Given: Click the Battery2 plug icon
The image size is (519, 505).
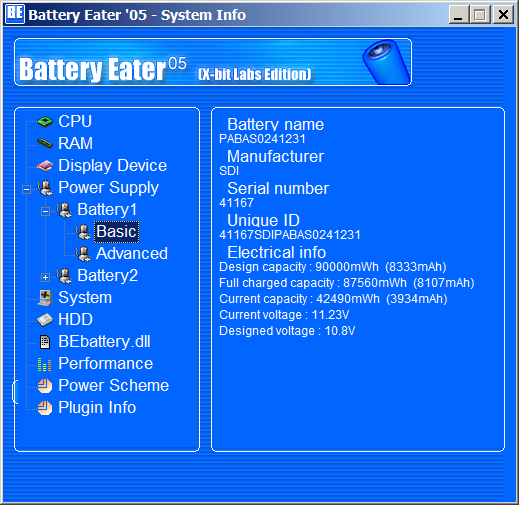Looking at the screenshot, I should point(64,276).
